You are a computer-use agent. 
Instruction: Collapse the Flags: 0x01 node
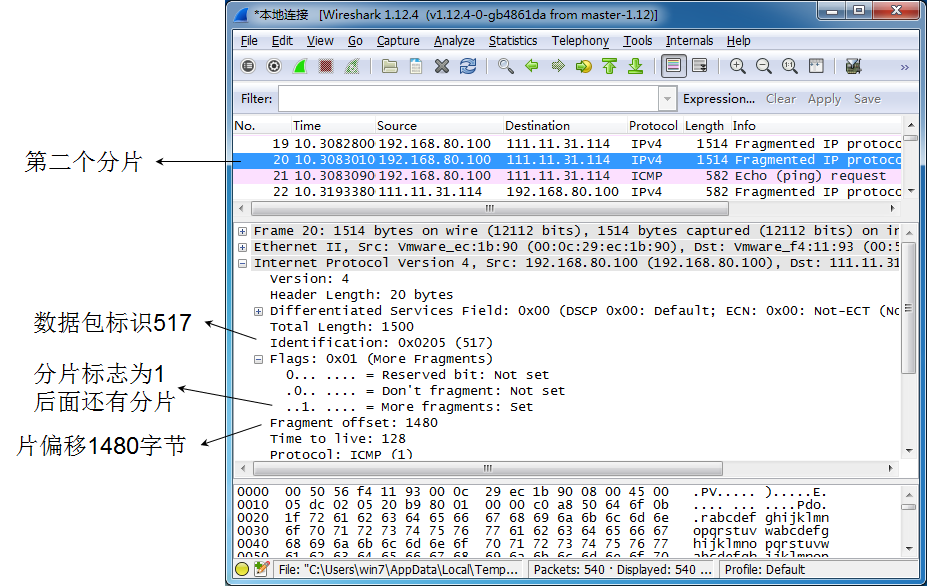coord(258,359)
